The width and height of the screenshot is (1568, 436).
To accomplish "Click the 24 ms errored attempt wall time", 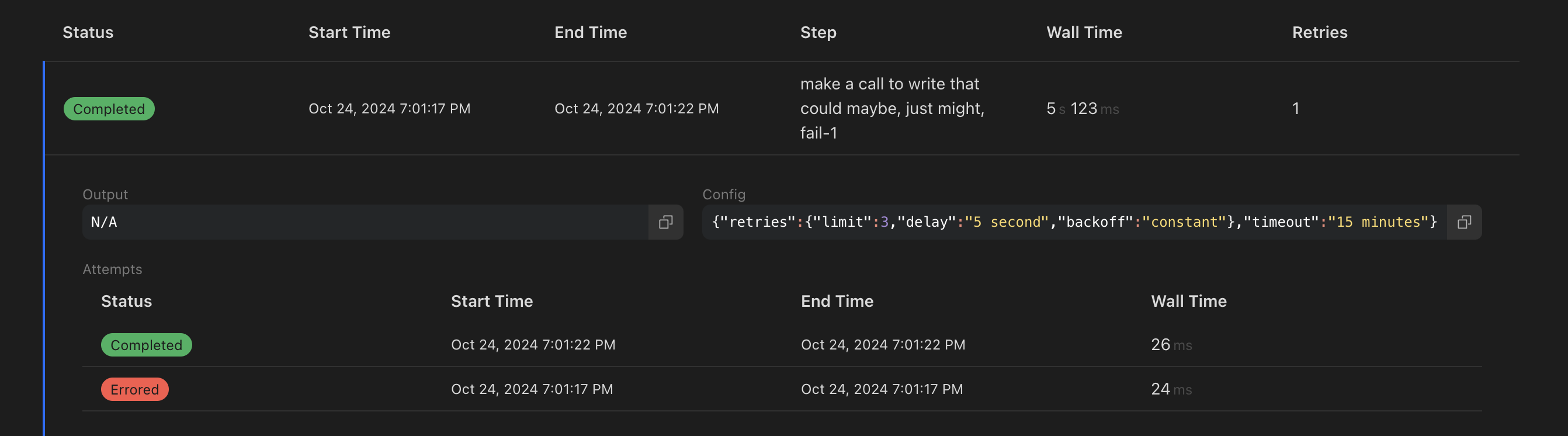I will 1171,390.
